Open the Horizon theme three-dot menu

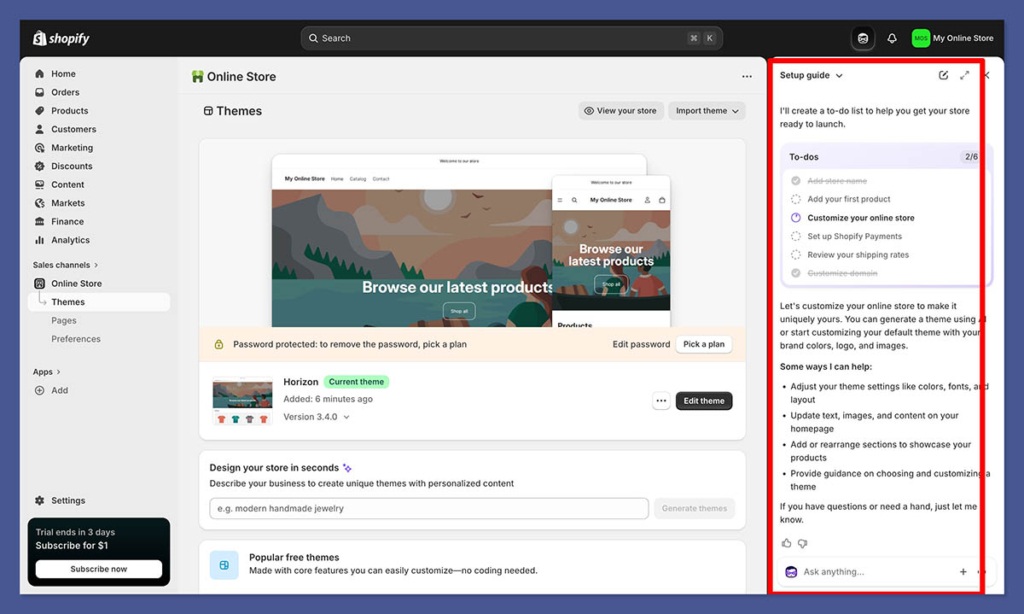(661, 401)
